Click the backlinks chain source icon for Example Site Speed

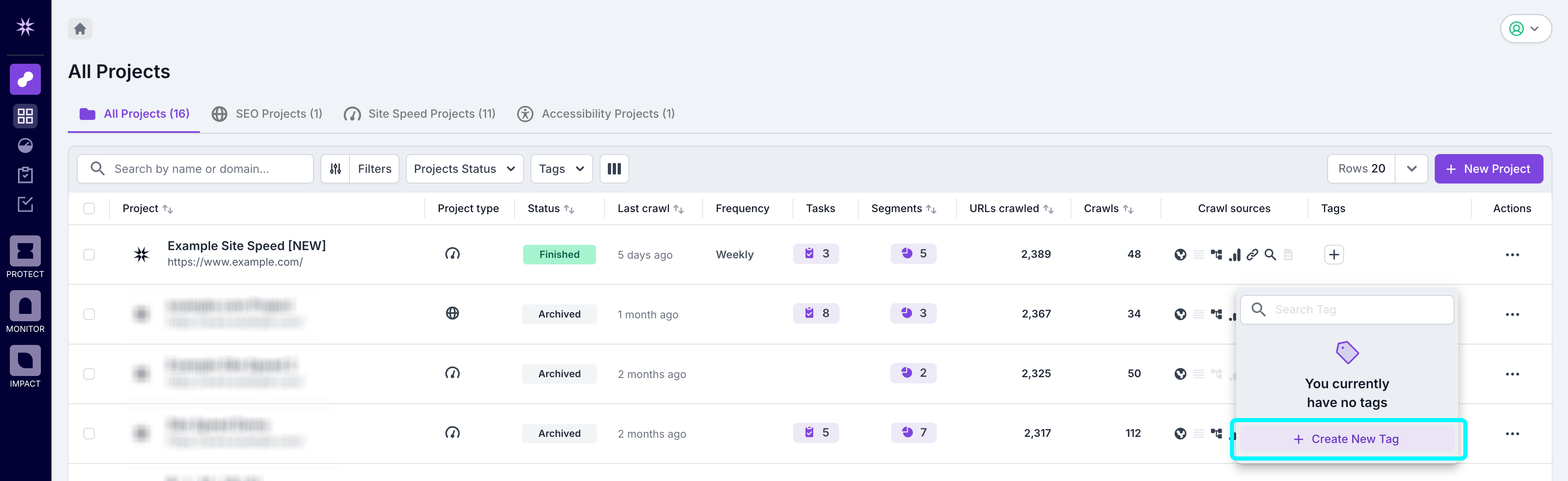(1252, 255)
